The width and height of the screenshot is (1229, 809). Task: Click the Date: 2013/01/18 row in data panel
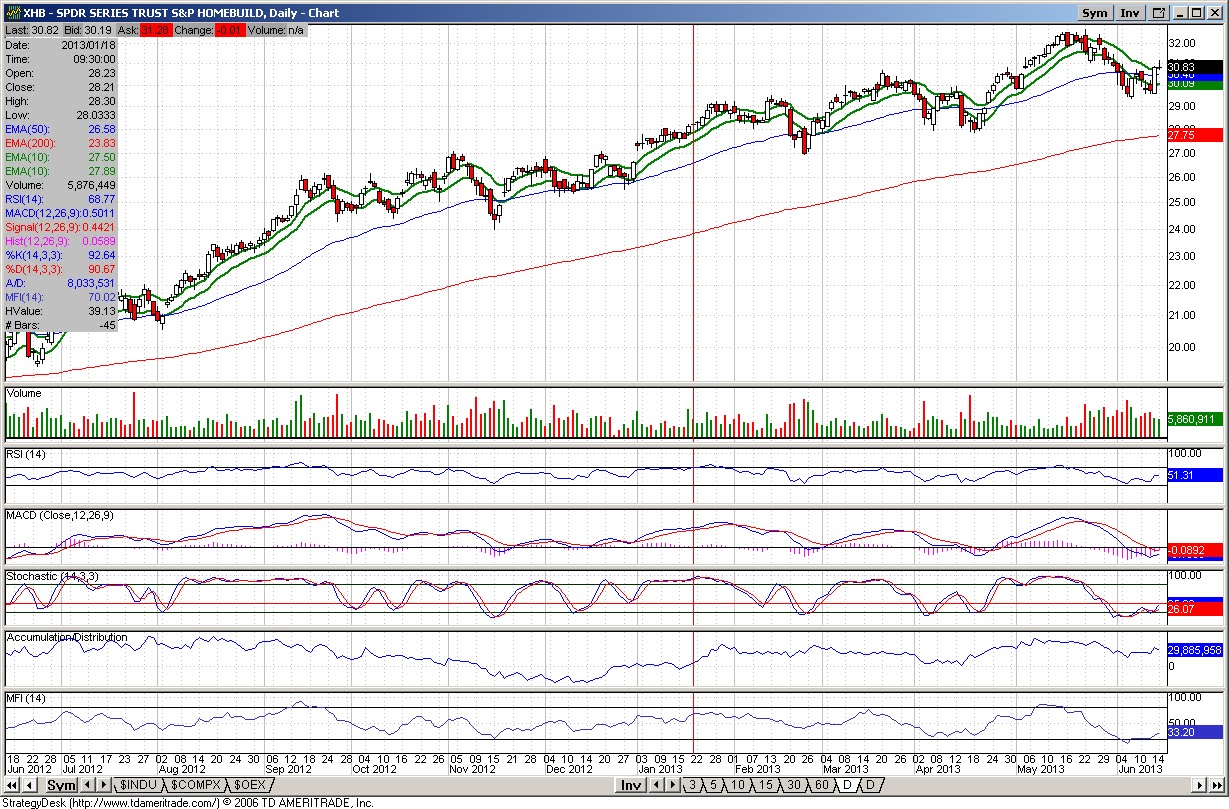pyautogui.click(x=61, y=45)
